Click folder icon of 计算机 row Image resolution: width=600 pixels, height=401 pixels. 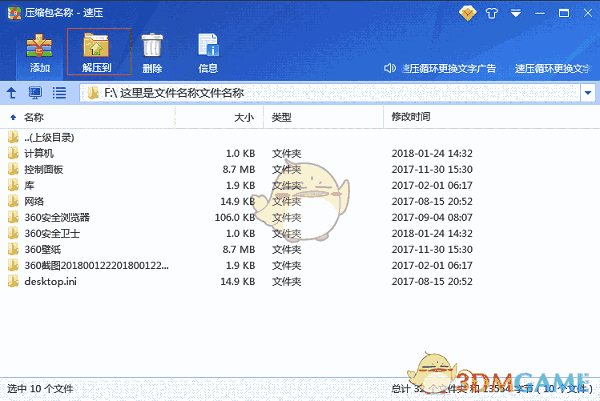13,153
